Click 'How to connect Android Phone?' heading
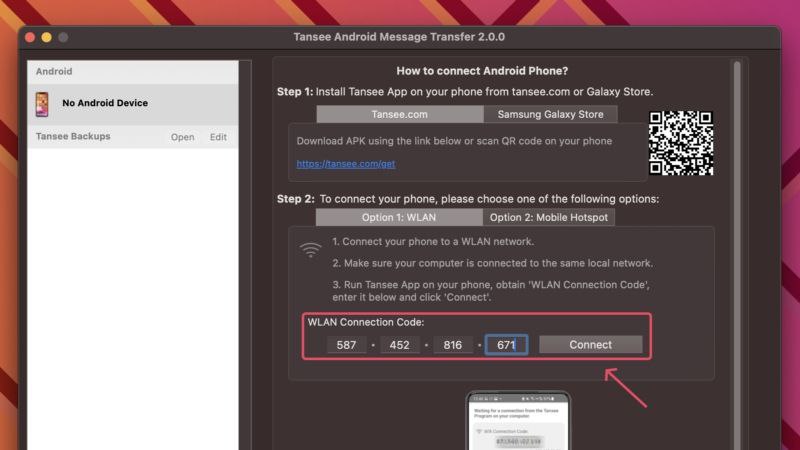Screen dimensions: 800x450 click(x=482, y=71)
